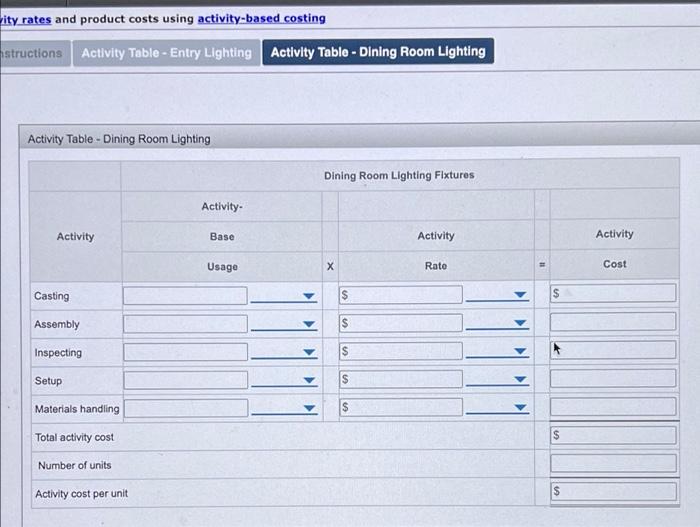The height and width of the screenshot is (527, 700).
Task: Click Setup activity-base usage input field
Action: (185, 380)
